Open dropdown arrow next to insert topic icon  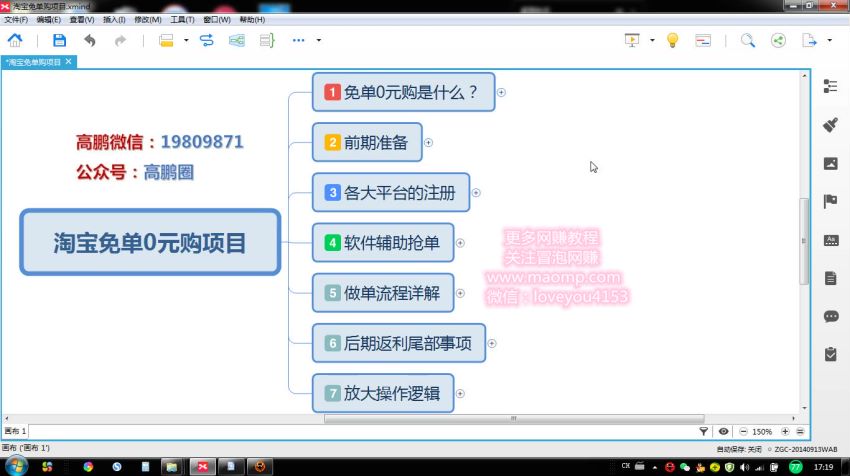coord(186,40)
